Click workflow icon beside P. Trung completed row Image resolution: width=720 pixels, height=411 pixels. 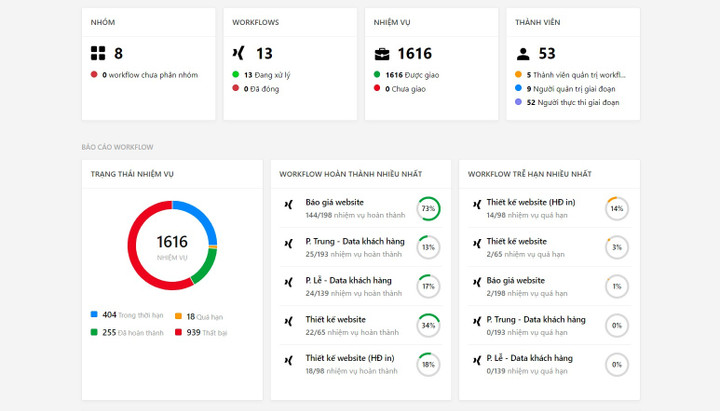coord(288,247)
